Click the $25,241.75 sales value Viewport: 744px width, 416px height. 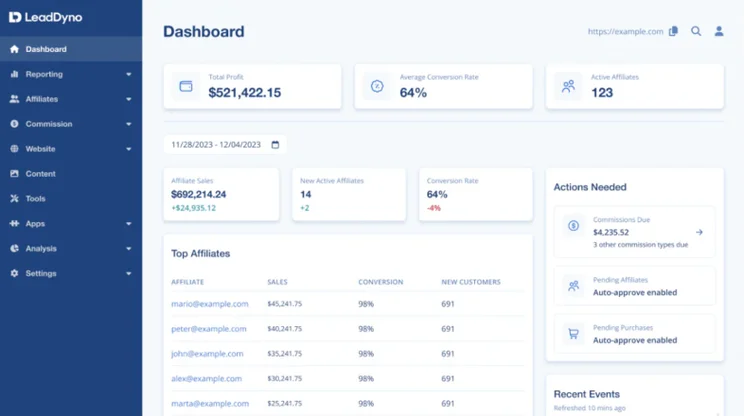tap(285, 403)
